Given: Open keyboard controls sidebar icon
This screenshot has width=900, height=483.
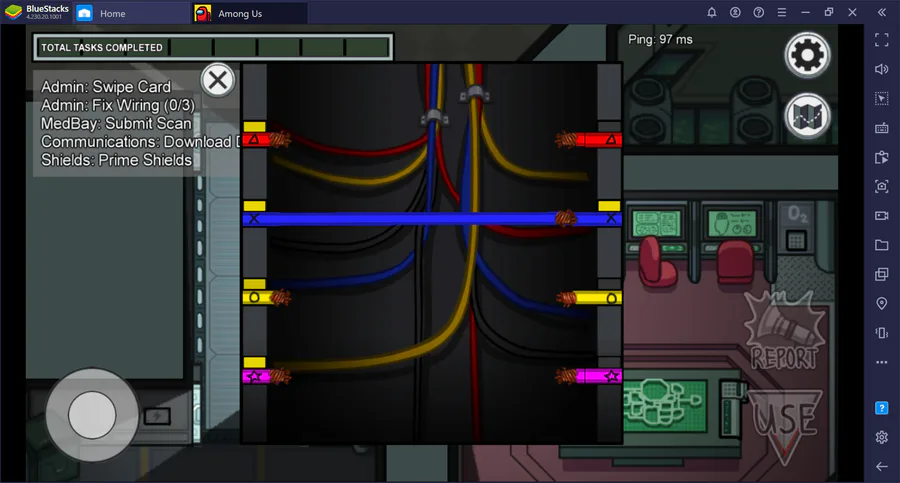Looking at the screenshot, I should (882, 127).
